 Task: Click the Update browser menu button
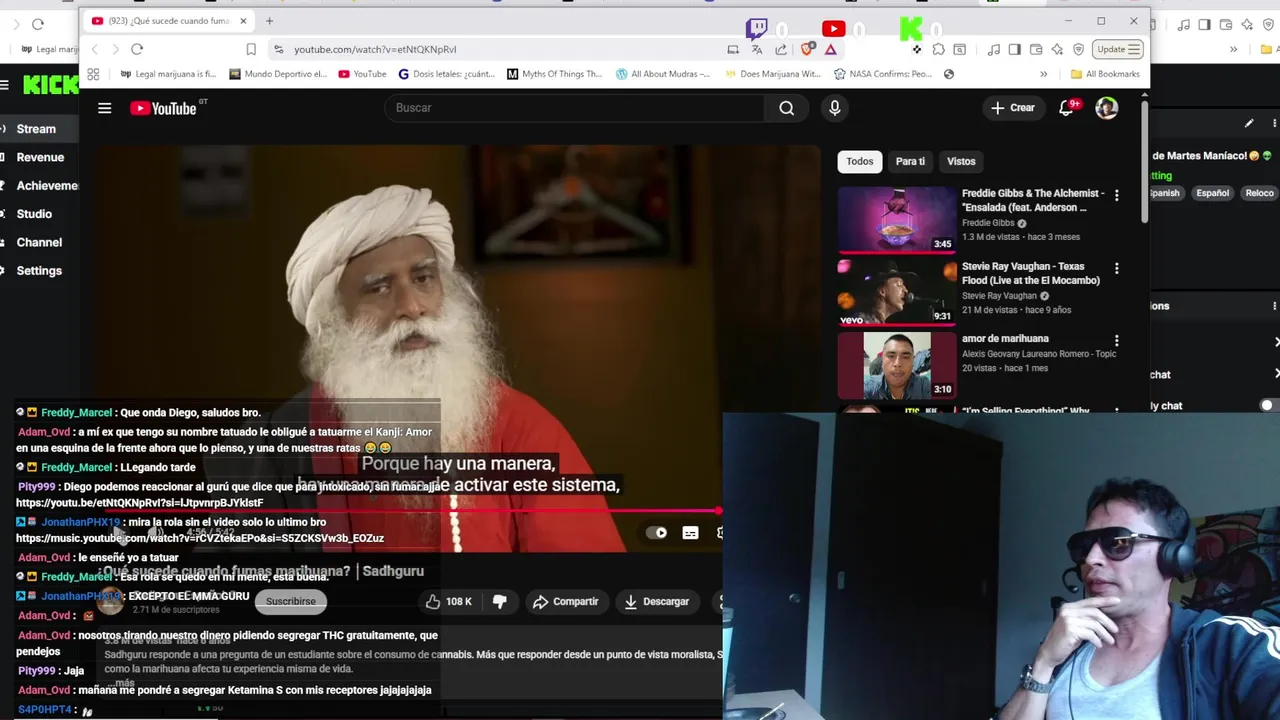[1119, 49]
